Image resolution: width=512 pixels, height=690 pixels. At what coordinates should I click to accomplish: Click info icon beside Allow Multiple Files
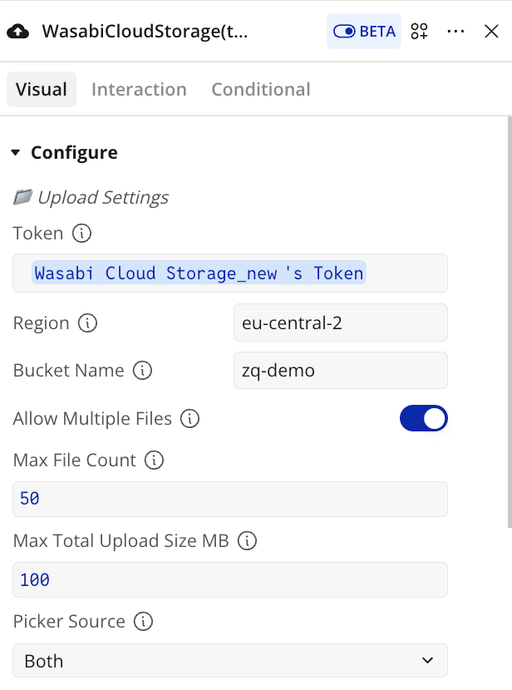pos(190,418)
